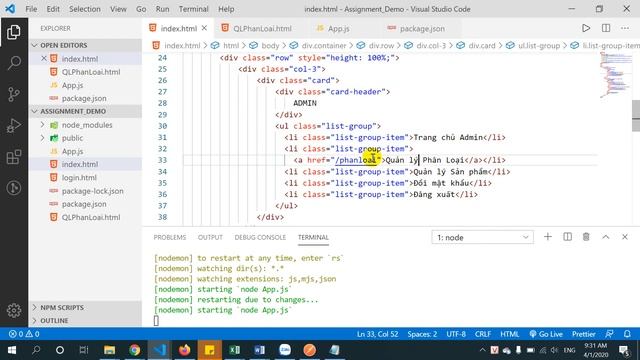This screenshot has width=640, height=360.
Task: Maximize the terminal panel with up chevron
Action: click(x=606, y=237)
